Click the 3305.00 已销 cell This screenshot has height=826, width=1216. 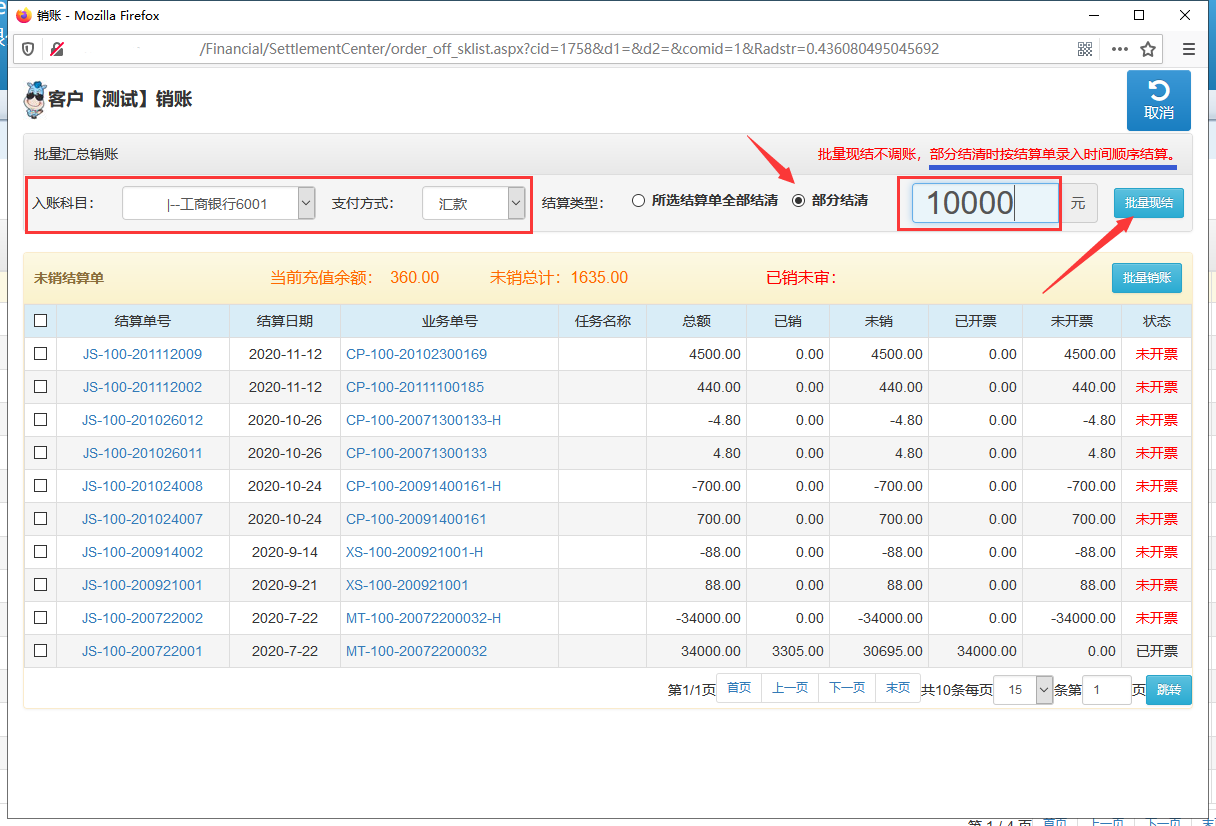[788, 651]
